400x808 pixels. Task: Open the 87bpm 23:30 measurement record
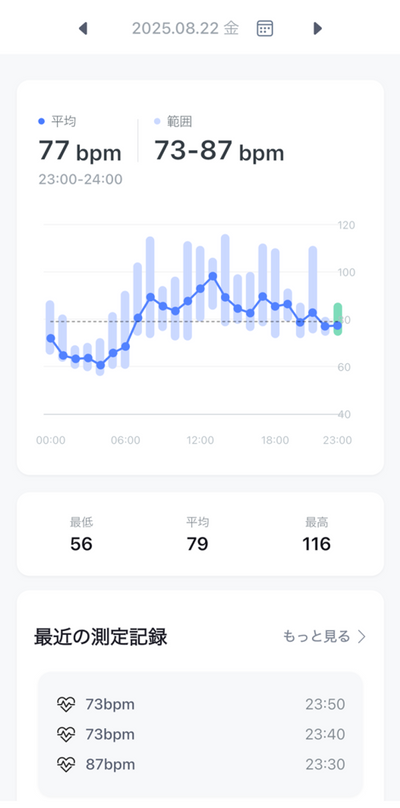pyautogui.click(x=201, y=764)
